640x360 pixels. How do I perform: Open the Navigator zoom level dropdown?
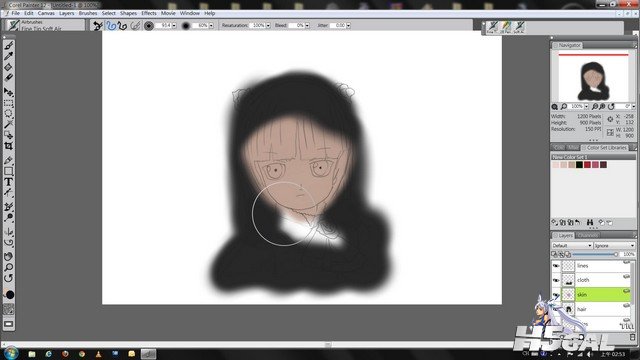point(587,107)
